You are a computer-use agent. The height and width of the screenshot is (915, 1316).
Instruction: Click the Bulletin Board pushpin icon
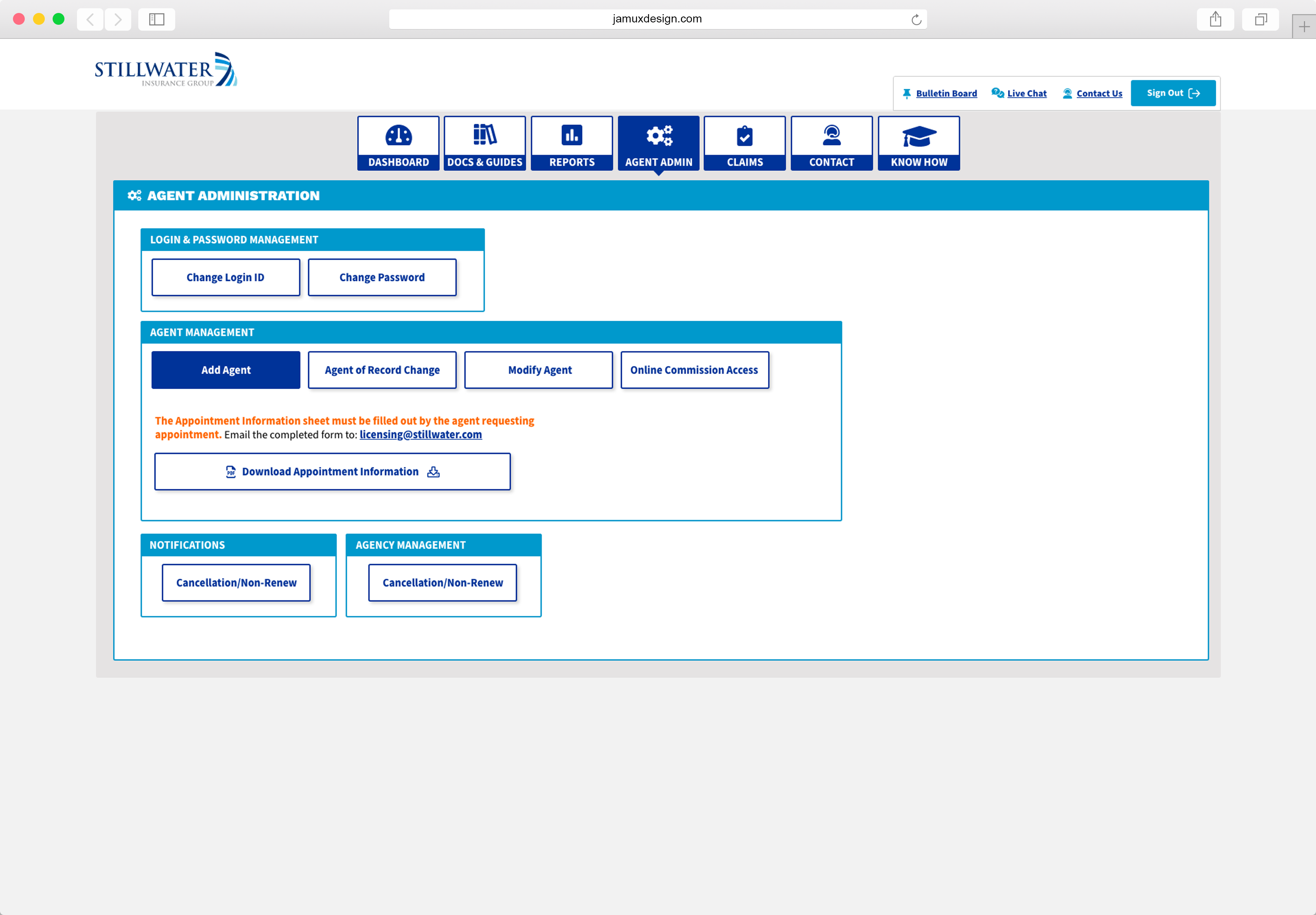coord(906,94)
